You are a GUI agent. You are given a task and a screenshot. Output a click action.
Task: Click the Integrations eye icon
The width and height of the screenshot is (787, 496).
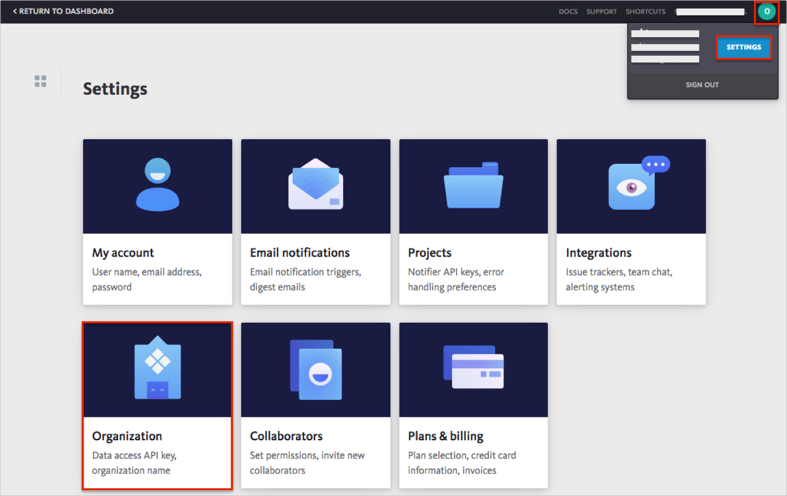point(634,184)
